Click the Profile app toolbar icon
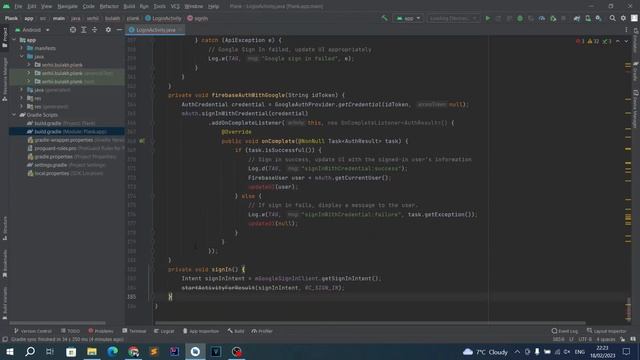The width and height of the screenshot is (640, 360). click(542, 18)
